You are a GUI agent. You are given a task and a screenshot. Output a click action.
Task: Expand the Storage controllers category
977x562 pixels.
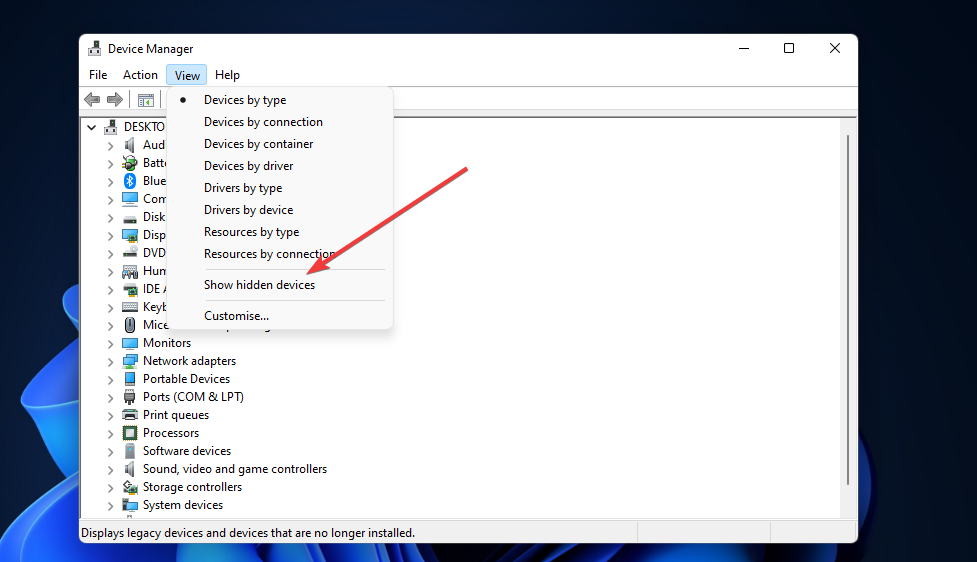click(x=110, y=488)
